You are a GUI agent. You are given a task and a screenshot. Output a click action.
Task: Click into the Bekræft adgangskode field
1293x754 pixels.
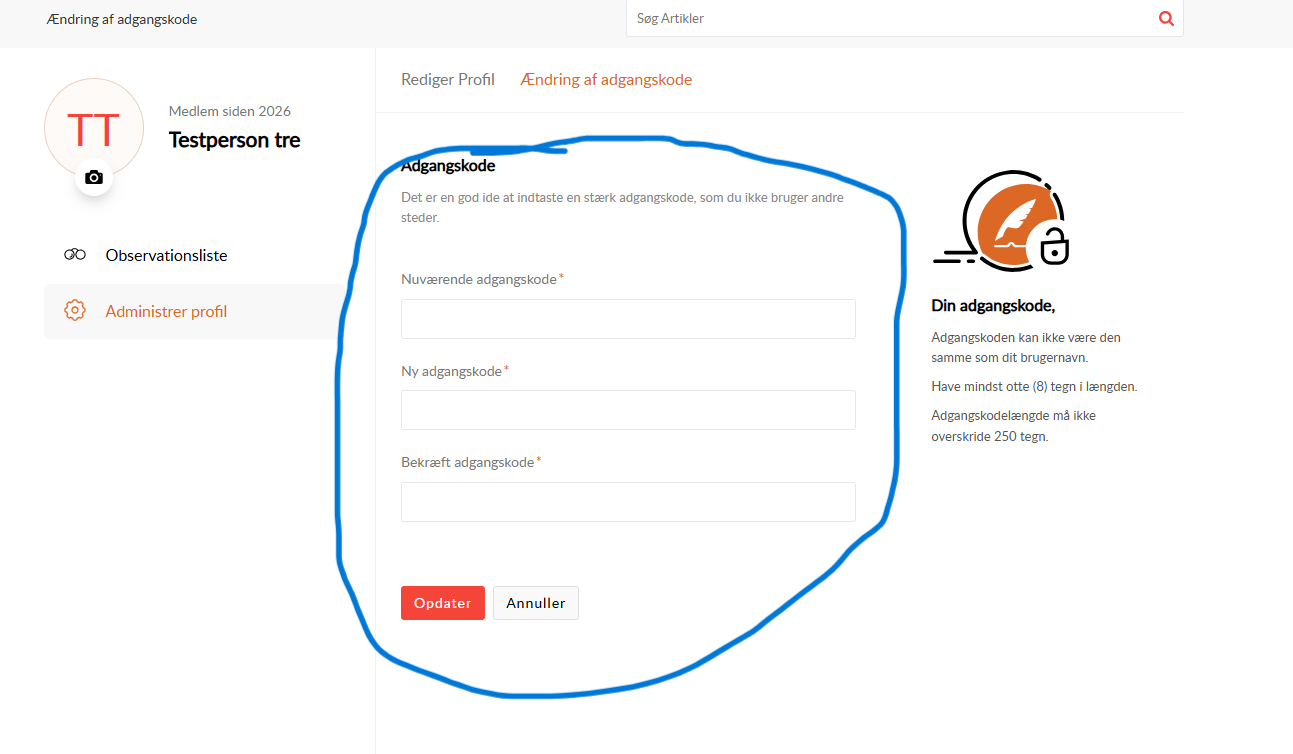click(x=628, y=502)
